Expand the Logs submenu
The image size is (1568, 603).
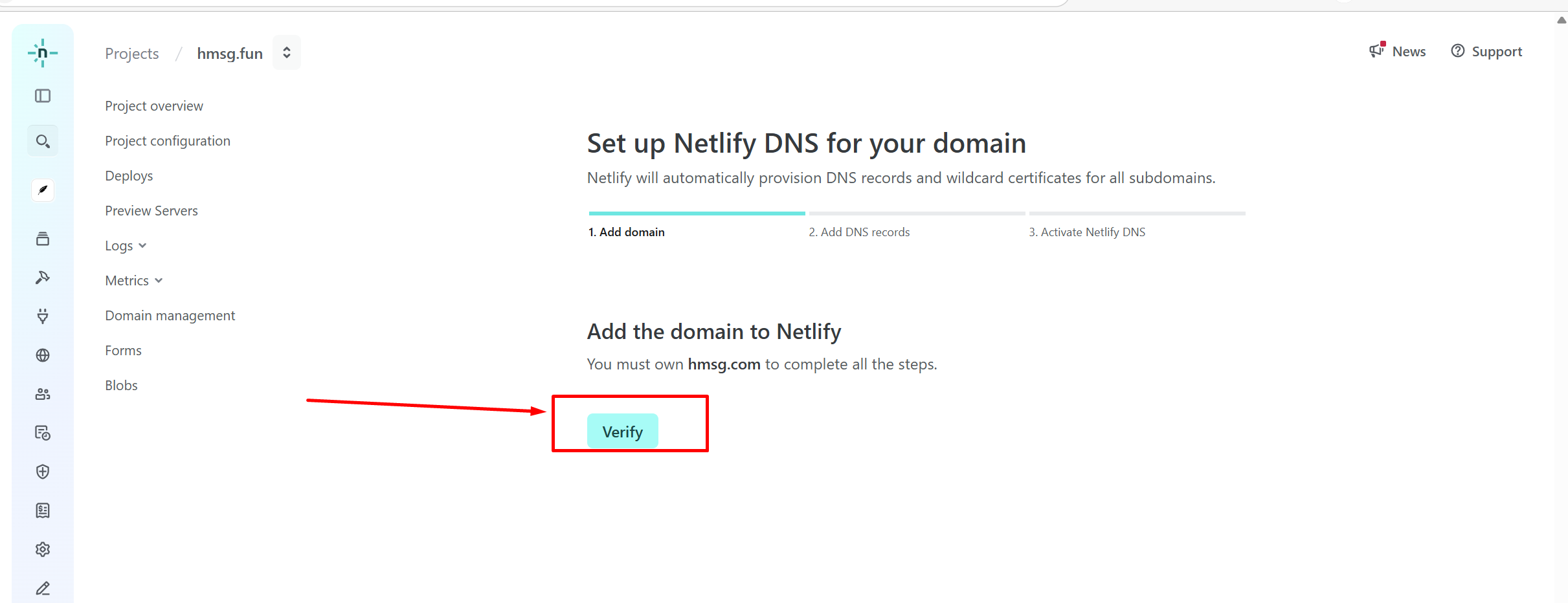tap(126, 246)
